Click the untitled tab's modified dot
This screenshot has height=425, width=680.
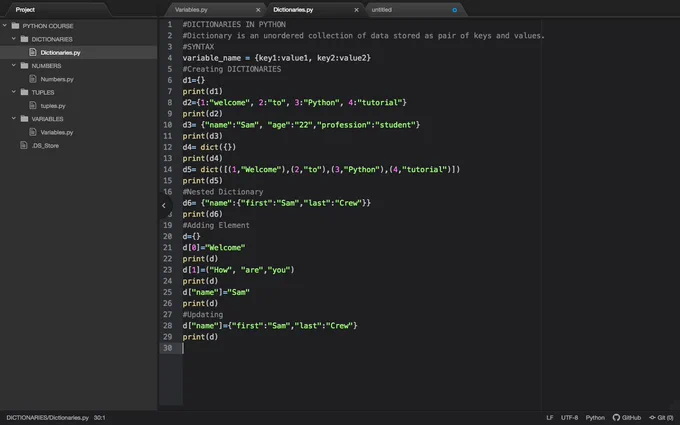point(454,10)
